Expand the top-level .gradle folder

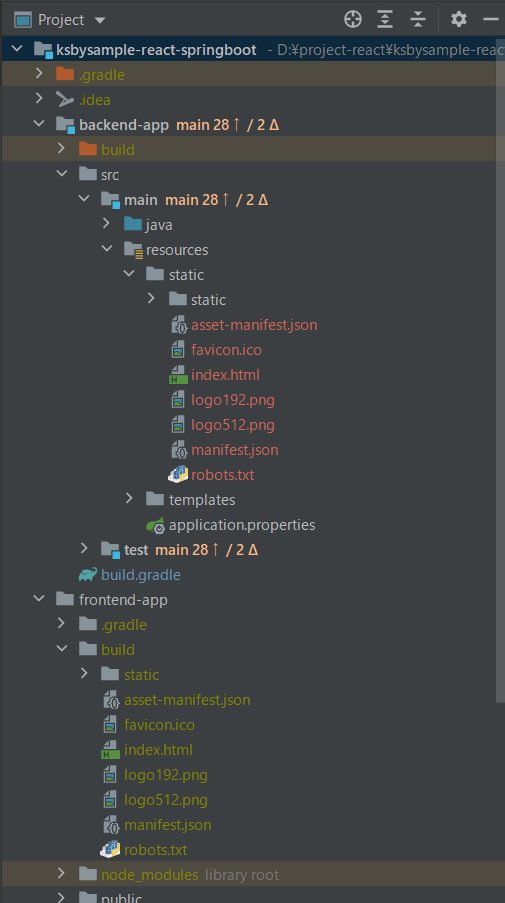(x=39, y=74)
